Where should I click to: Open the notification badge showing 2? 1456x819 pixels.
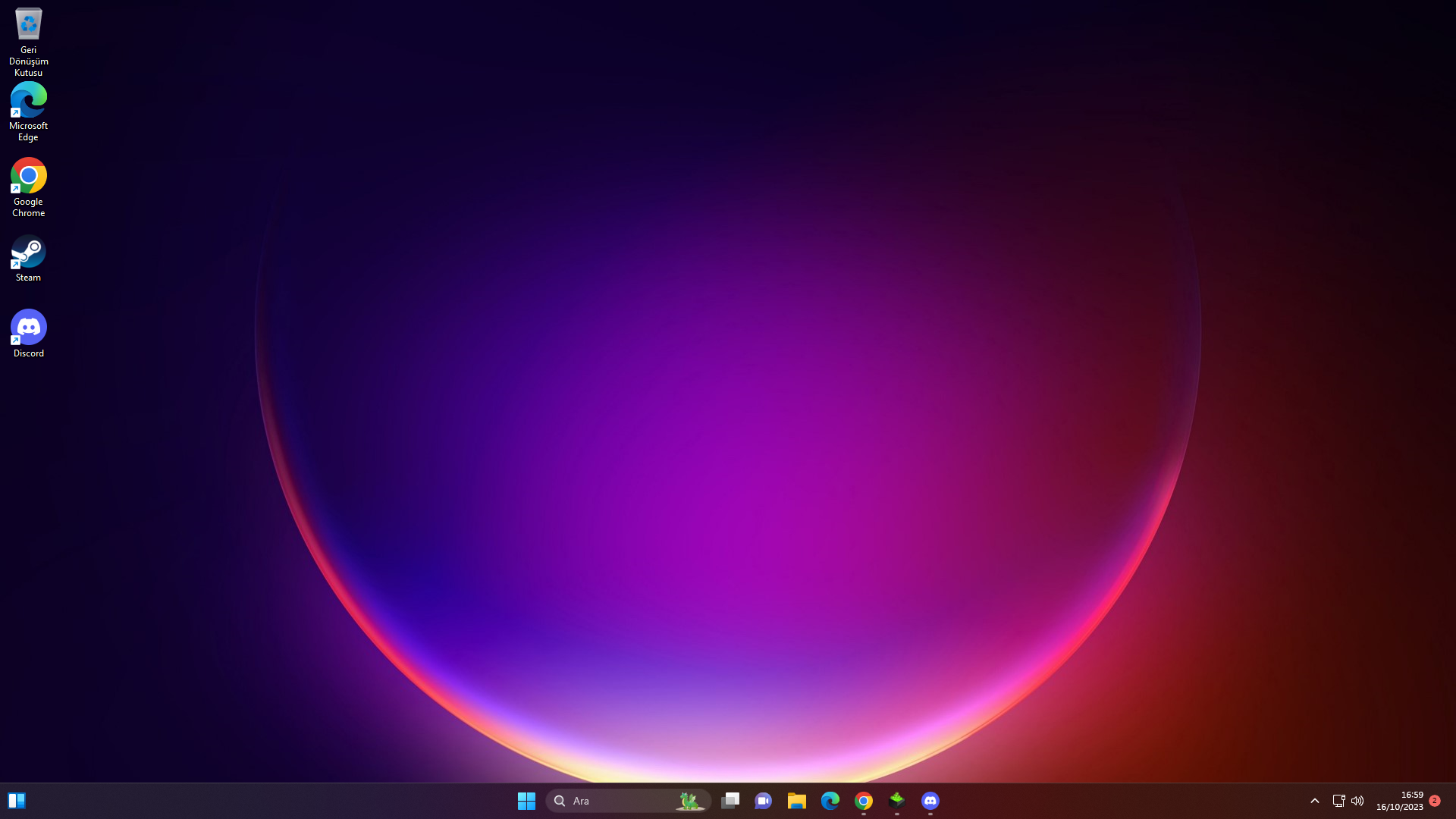[x=1435, y=801]
